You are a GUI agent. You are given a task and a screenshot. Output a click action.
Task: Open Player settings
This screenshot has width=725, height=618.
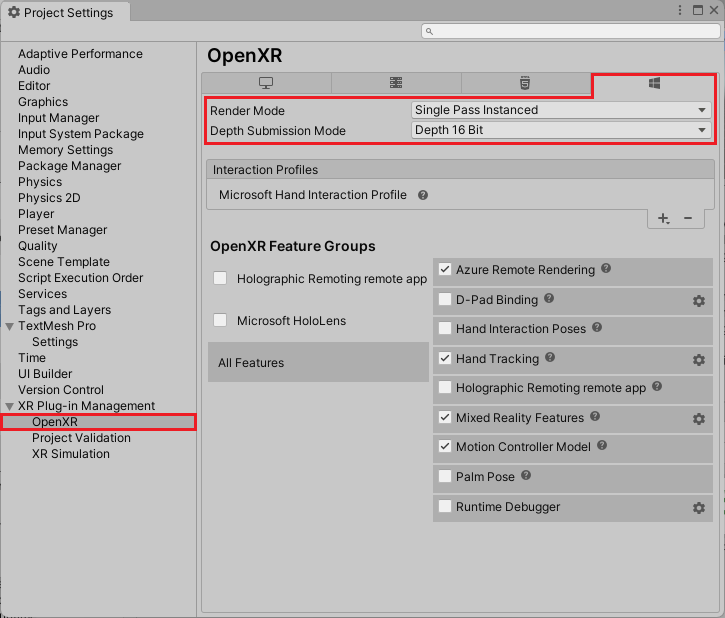(36, 214)
